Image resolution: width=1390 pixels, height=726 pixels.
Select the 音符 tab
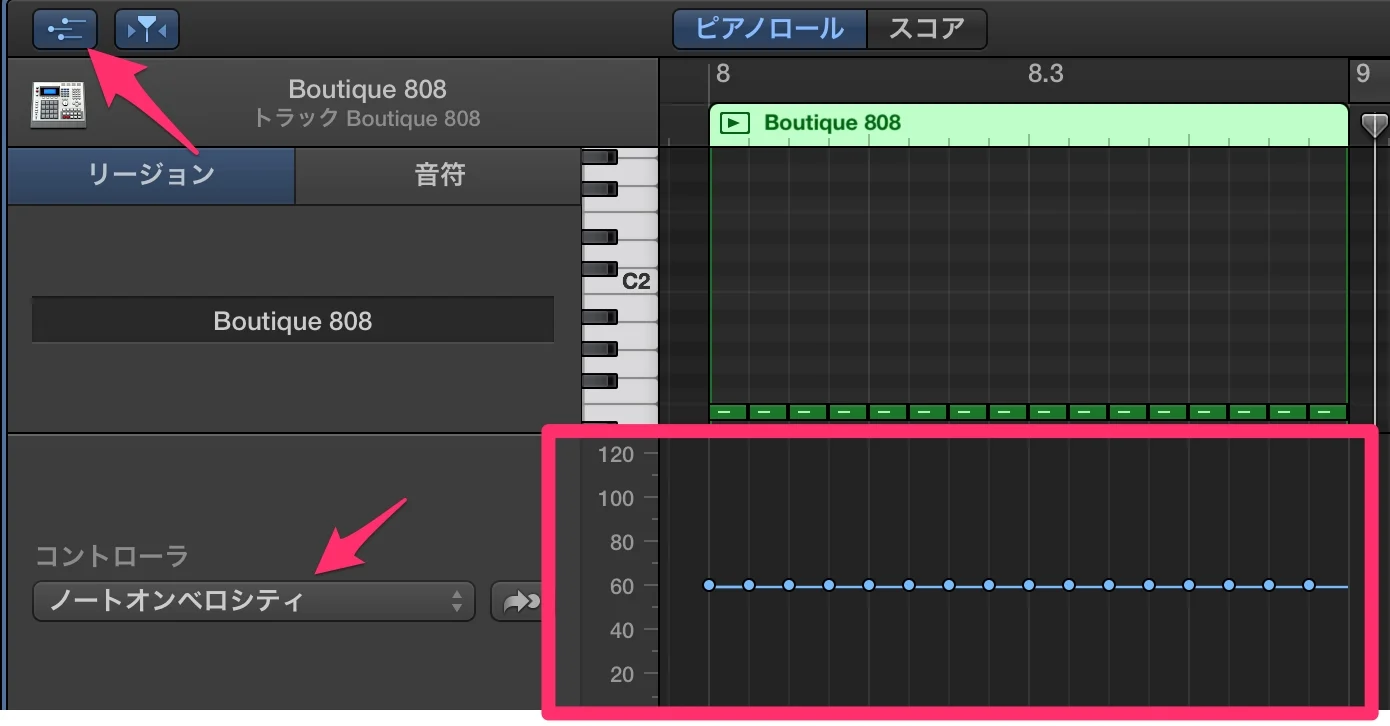pyautogui.click(x=439, y=175)
